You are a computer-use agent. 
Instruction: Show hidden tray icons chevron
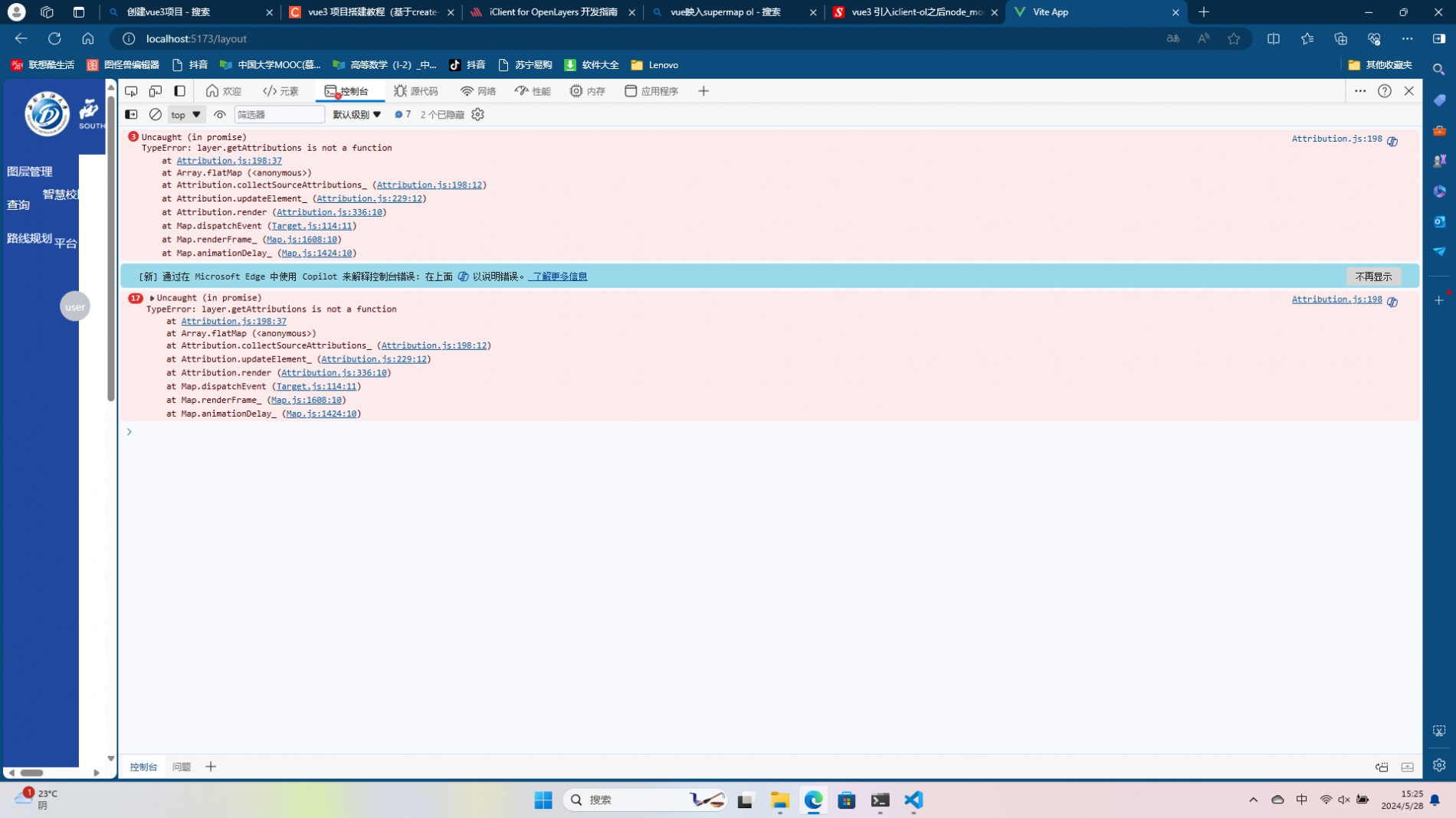click(x=1254, y=800)
